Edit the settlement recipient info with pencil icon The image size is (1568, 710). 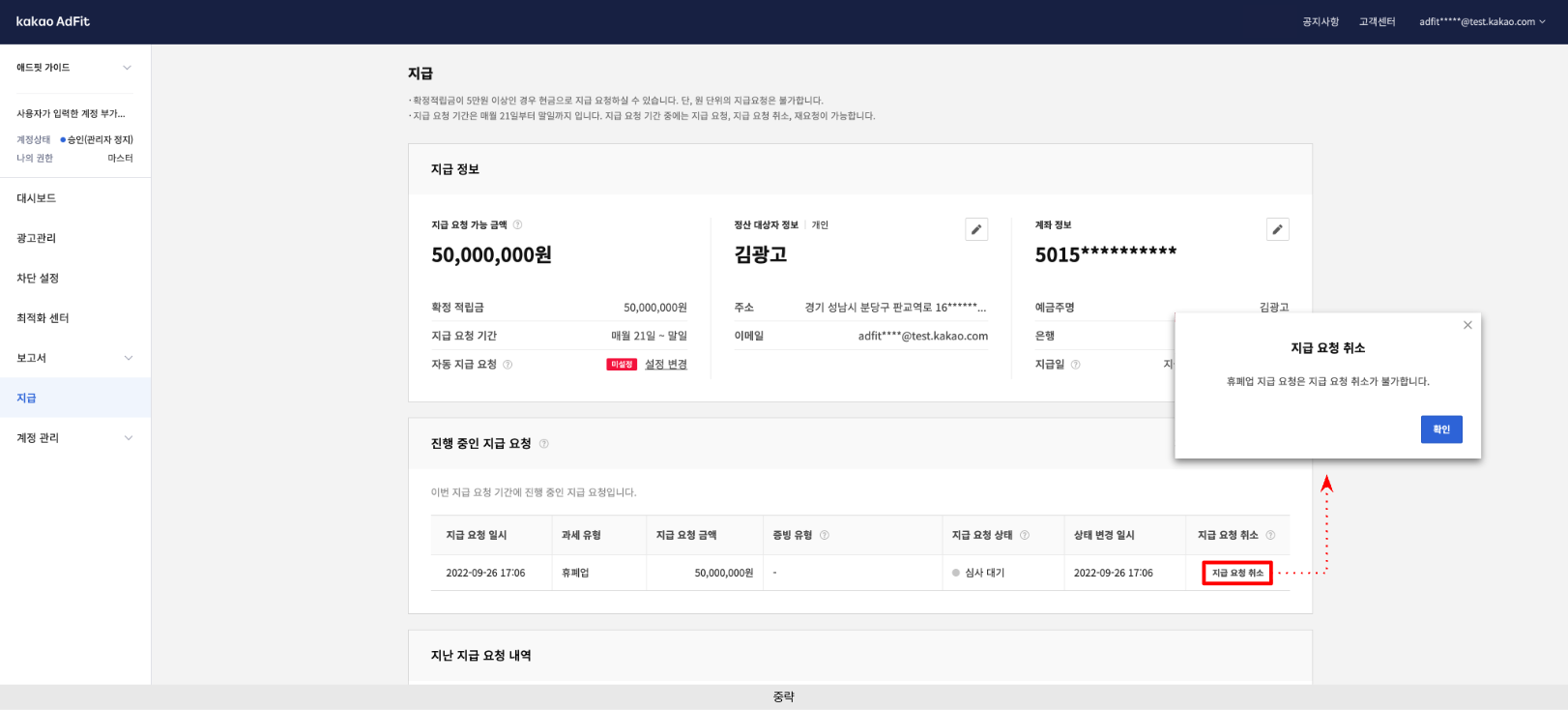click(x=976, y=229)
